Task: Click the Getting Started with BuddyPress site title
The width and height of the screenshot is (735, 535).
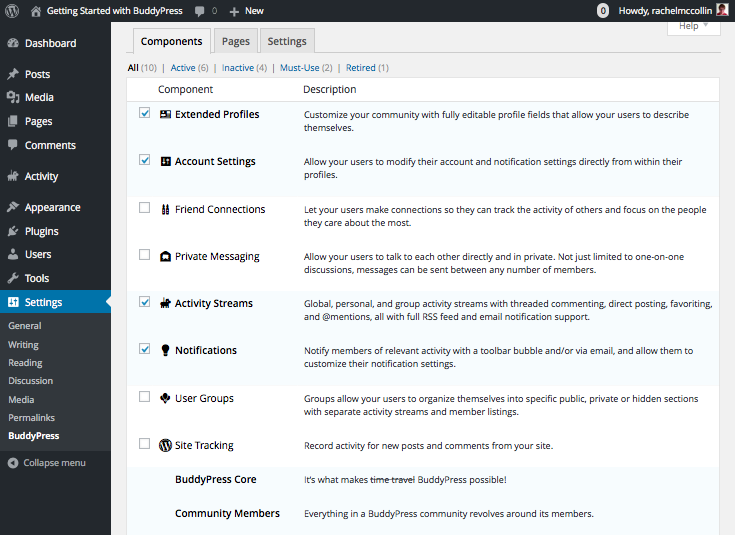Action: [x=114, y=11]
